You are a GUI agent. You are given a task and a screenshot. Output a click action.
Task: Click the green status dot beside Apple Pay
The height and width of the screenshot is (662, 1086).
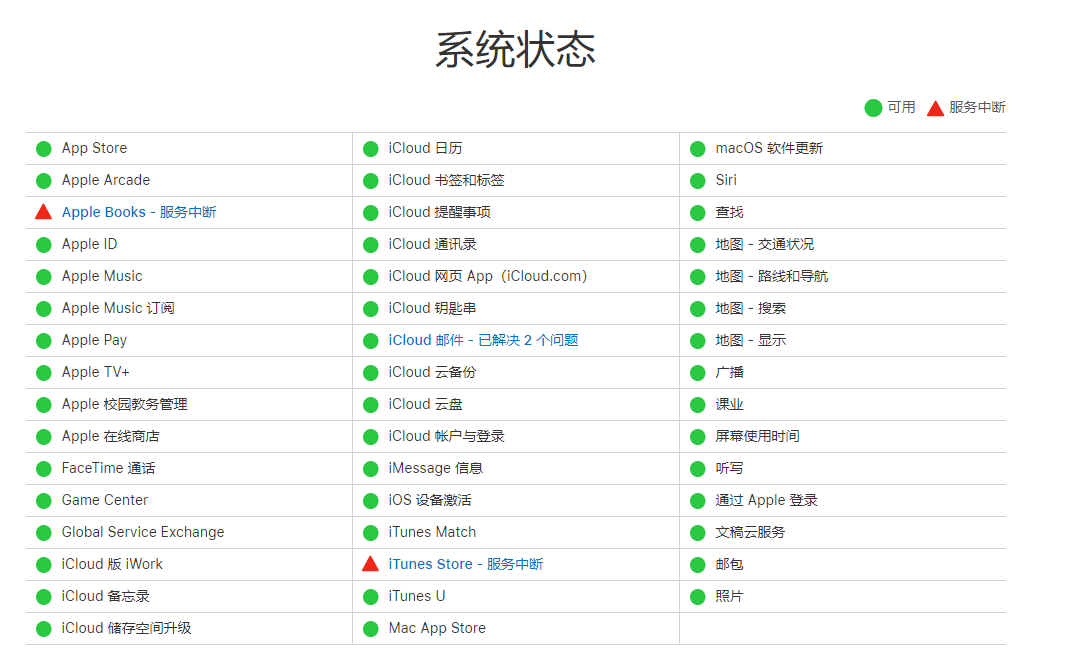pyautogui.click(x=43, y=340)
